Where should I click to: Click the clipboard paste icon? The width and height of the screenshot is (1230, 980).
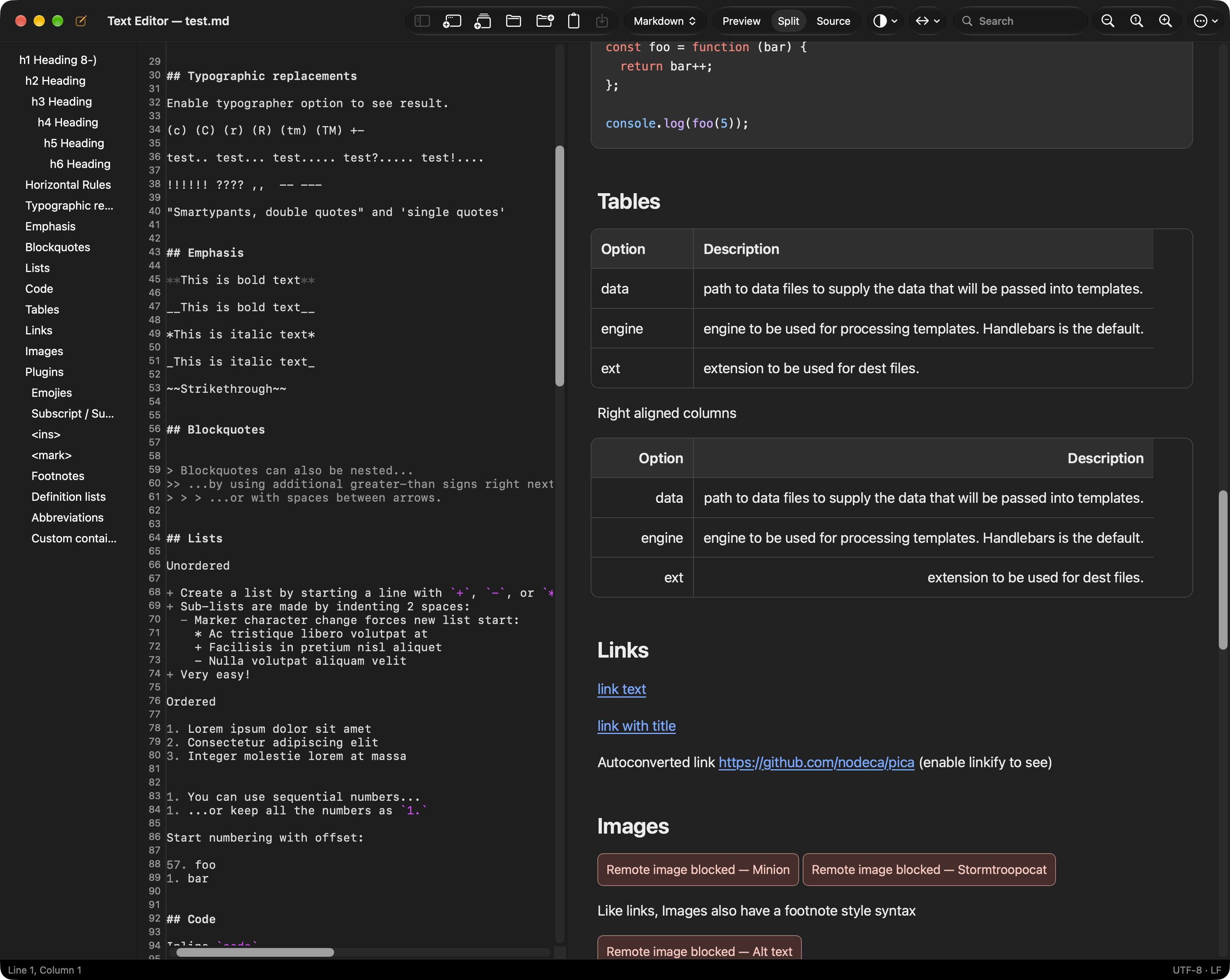(574, 21)
